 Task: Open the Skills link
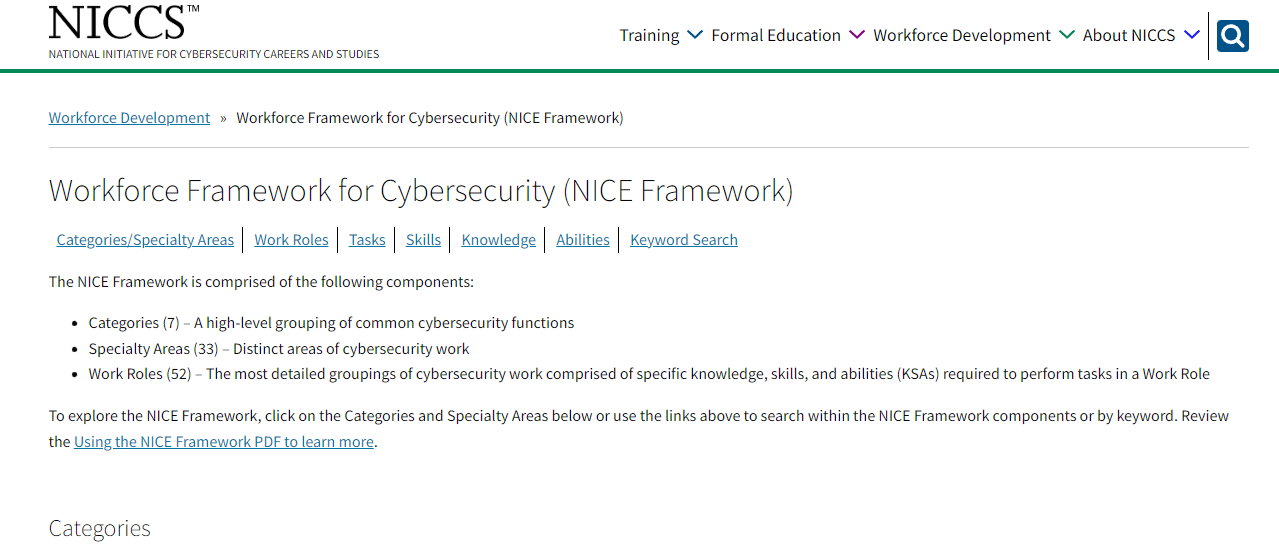click(x=423, y=240)
